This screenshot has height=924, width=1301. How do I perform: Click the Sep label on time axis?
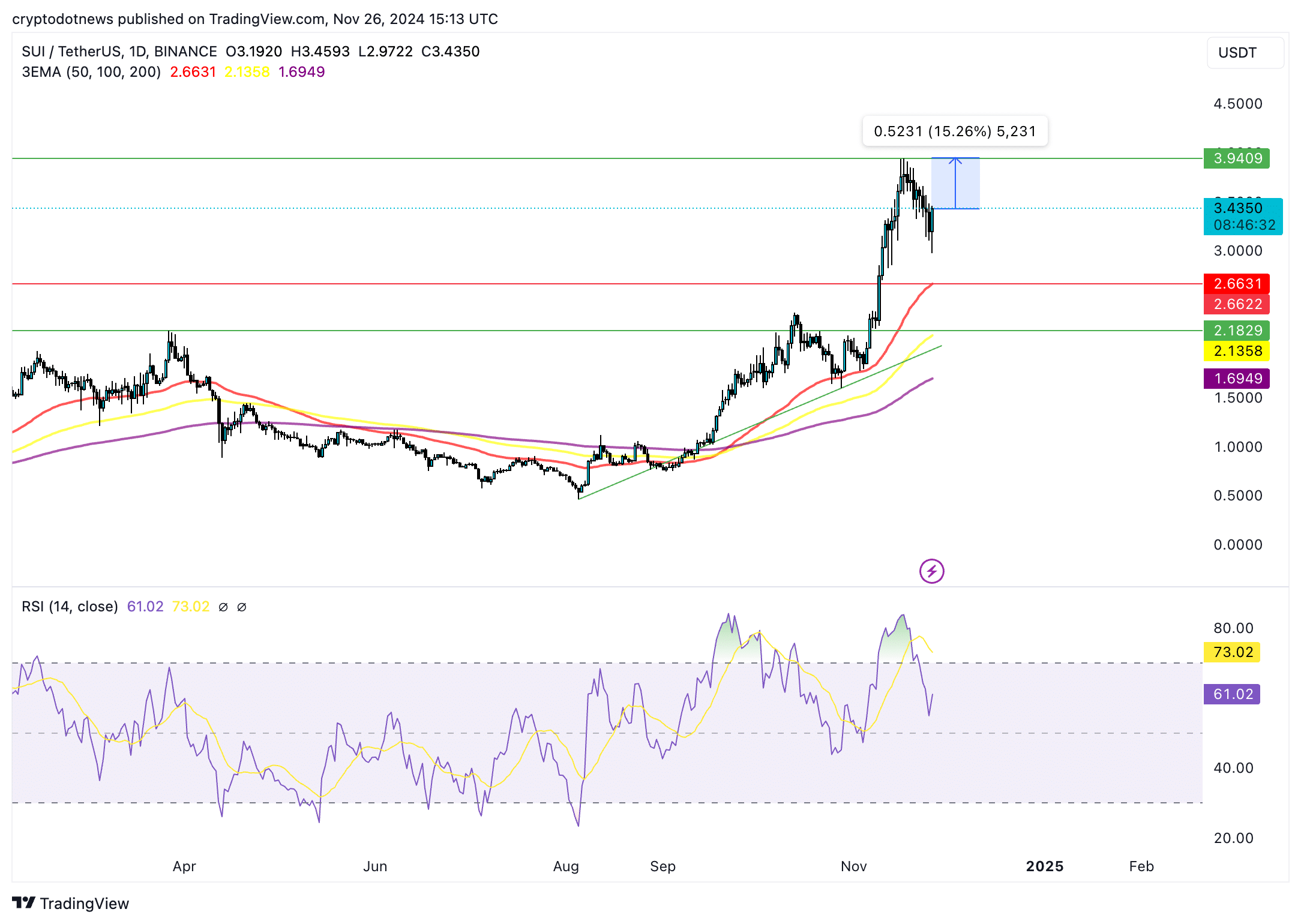click(x=663, y=866)
